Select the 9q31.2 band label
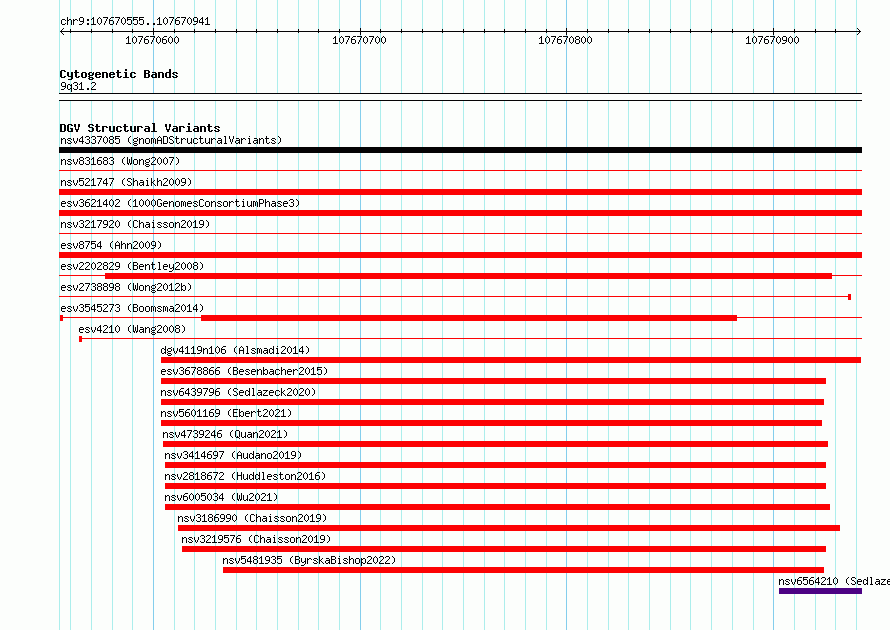This screenshot has width=890, height=630. click(x=78, y=86)
